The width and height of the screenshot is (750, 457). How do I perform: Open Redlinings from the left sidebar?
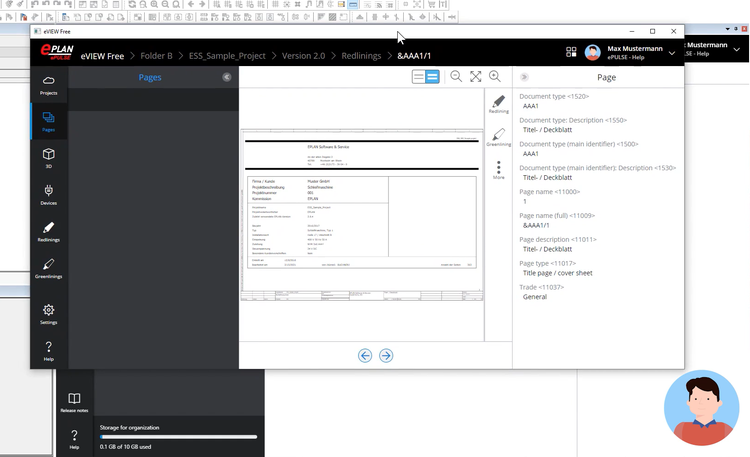coord(48,232)
